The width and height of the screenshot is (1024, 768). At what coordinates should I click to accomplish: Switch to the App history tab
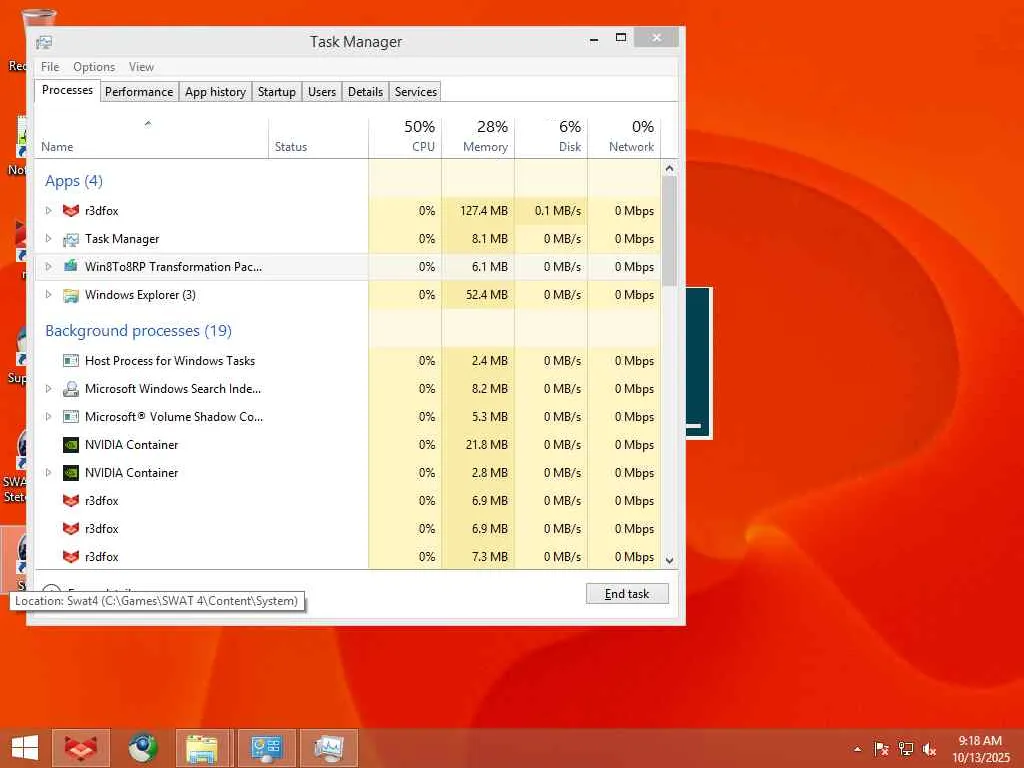[x=216, y=92]
